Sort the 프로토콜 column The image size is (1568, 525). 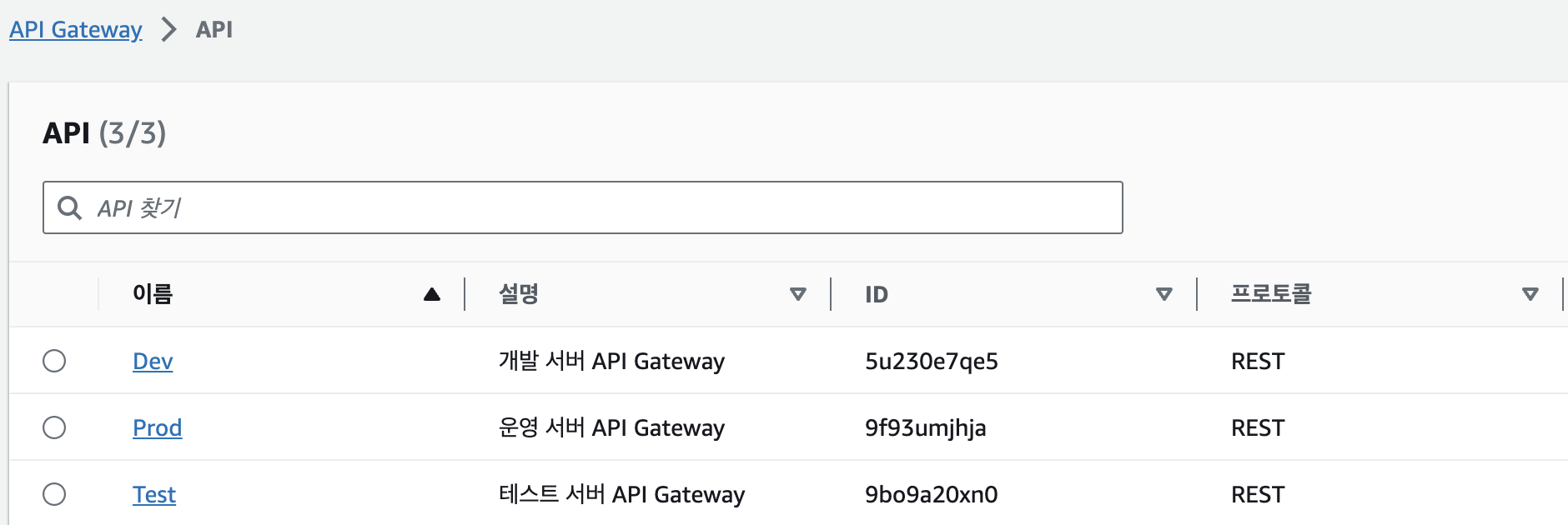tap(1530, 294)
